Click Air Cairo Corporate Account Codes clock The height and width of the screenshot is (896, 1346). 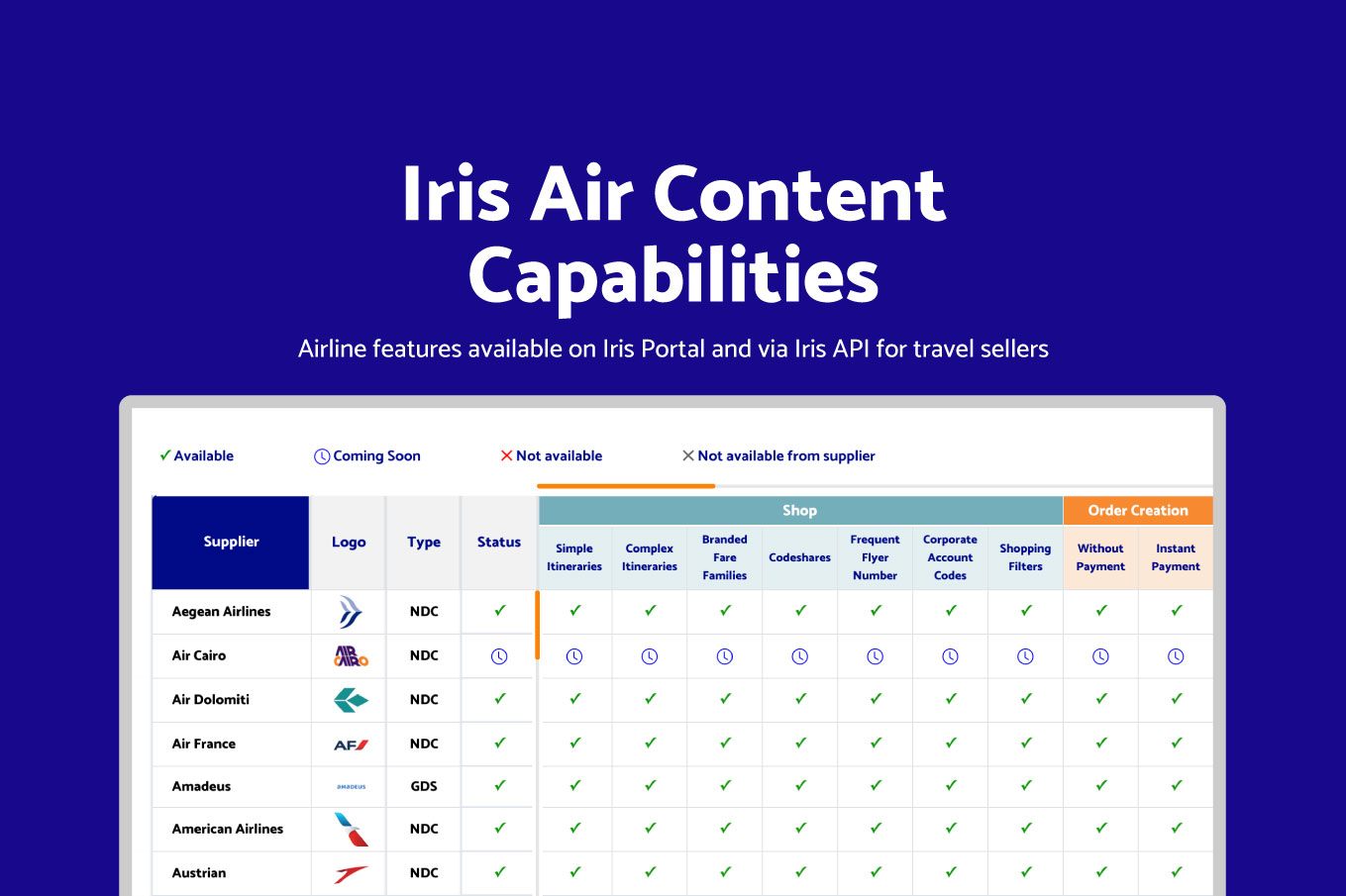(951, 656)
